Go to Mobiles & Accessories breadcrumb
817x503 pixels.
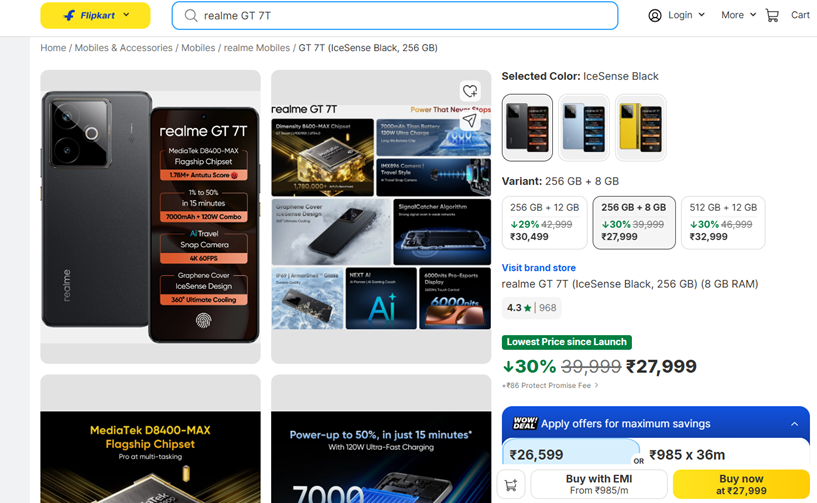pos(125,48)
